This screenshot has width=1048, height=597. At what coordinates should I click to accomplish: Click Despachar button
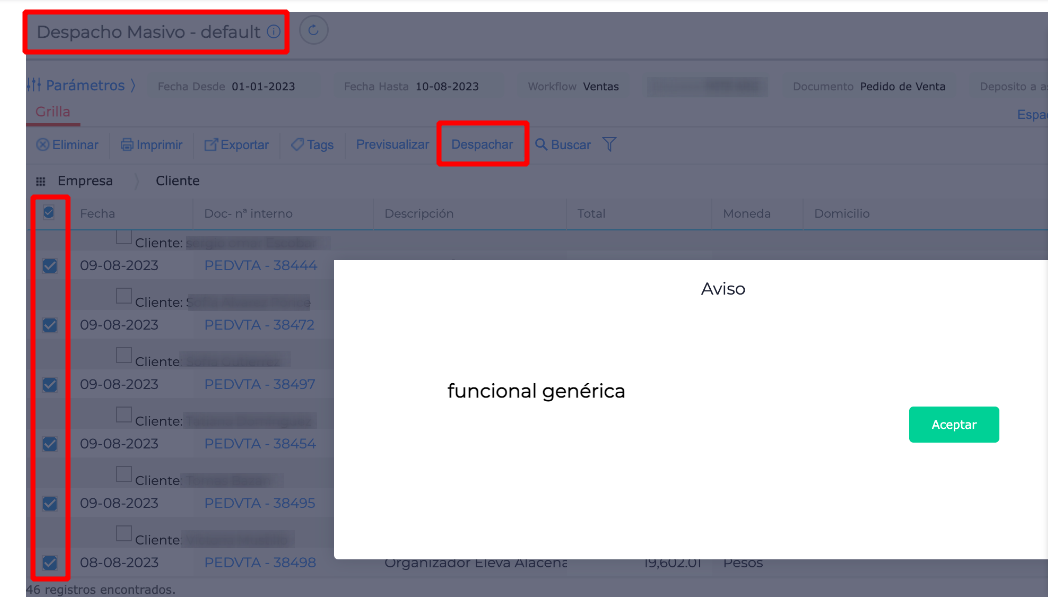tap(482, 144)
